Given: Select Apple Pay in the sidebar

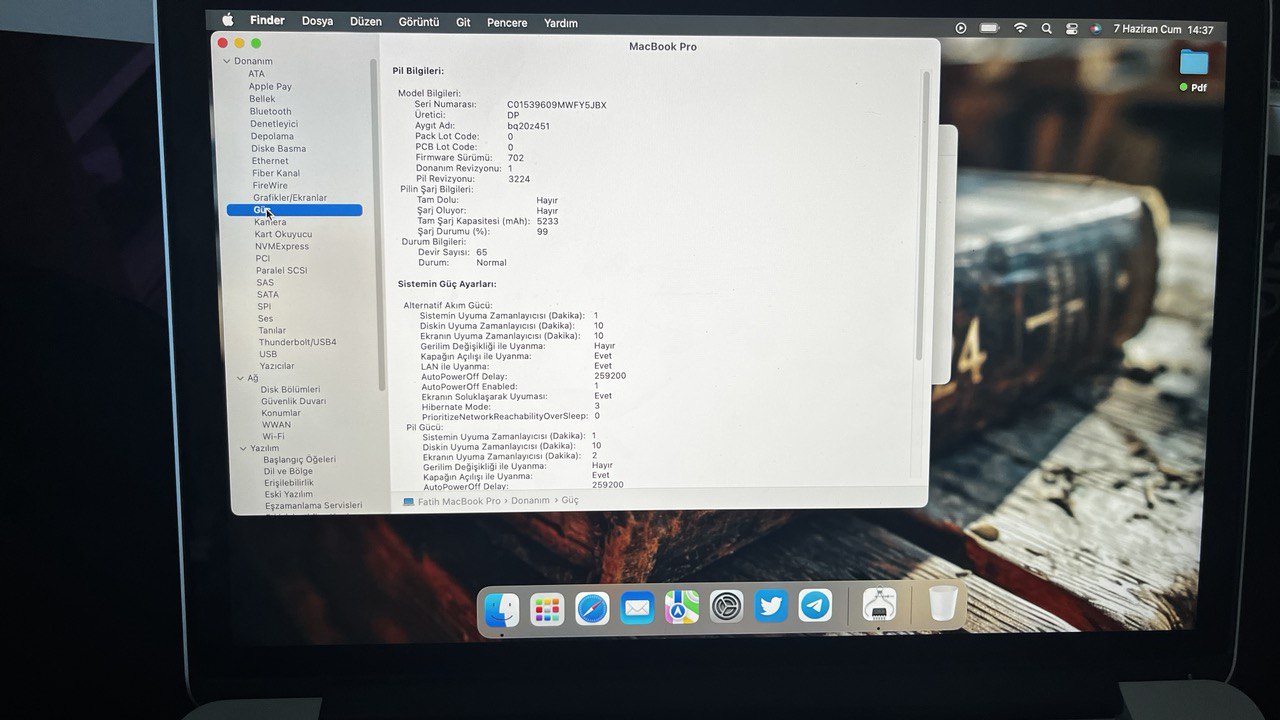Looking at the screenshot, I should pos(270,87).
